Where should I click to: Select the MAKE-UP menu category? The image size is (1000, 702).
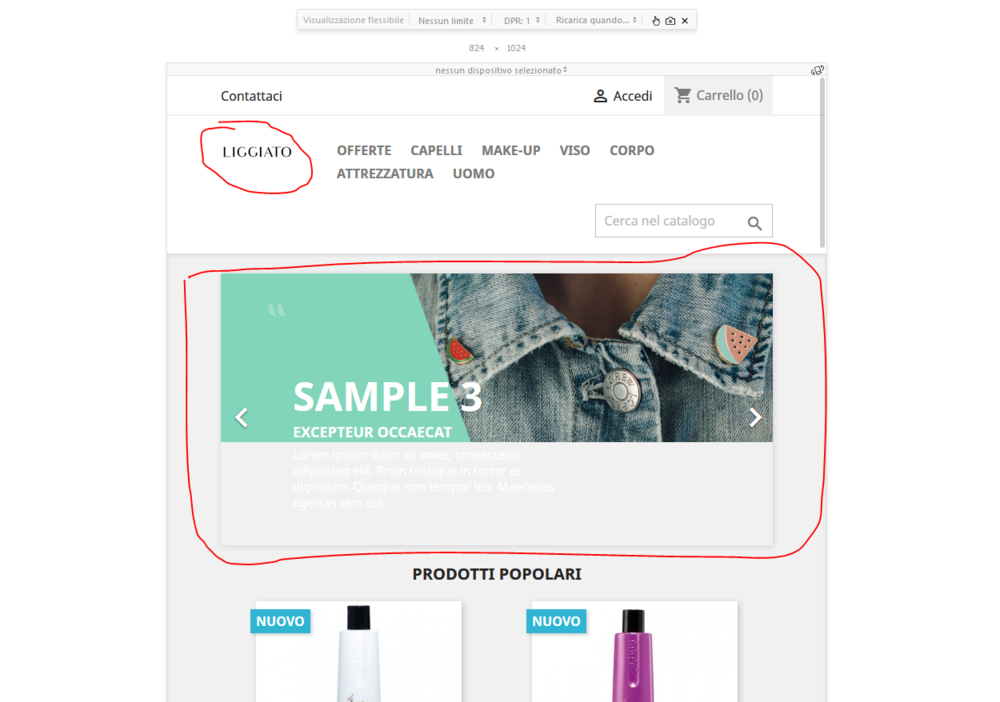coord(511,150)
